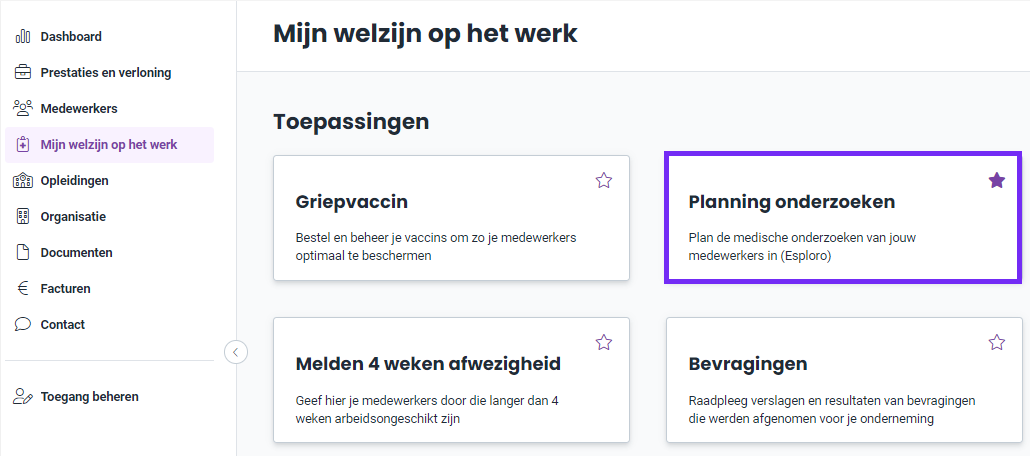
Task: Open the Planning onderzoeken card
Action: click(x=843, y=218)
